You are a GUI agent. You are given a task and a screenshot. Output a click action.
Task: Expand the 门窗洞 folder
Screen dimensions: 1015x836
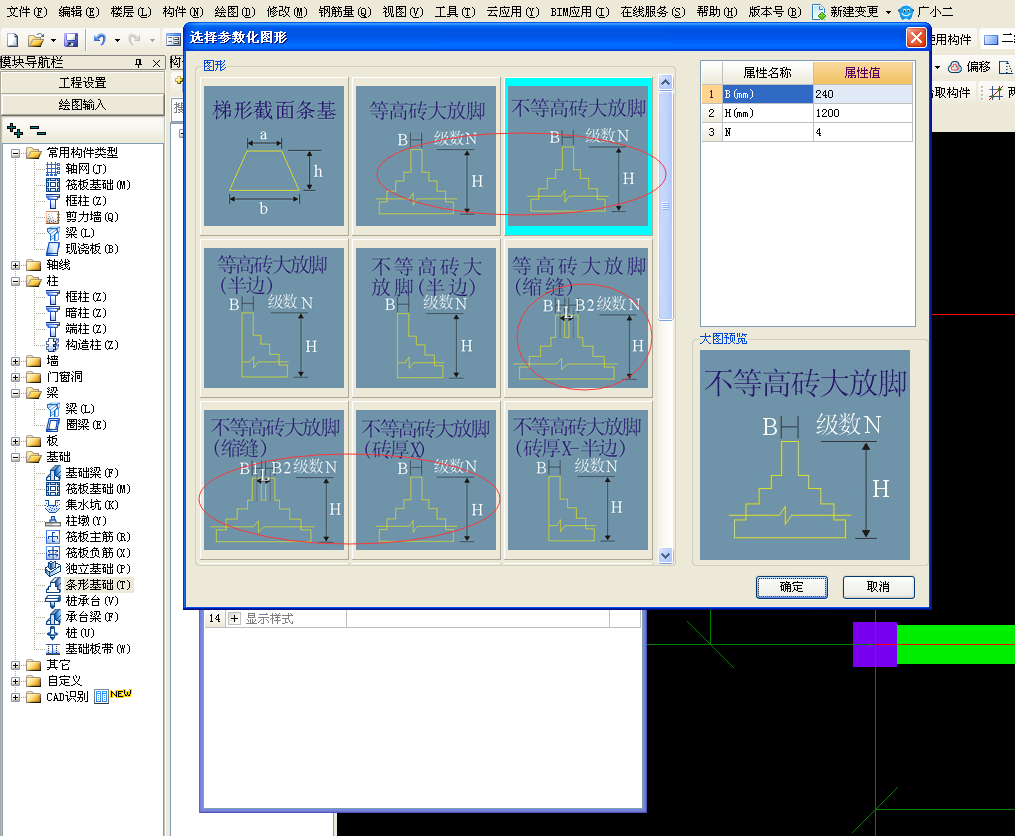(16, 378)
